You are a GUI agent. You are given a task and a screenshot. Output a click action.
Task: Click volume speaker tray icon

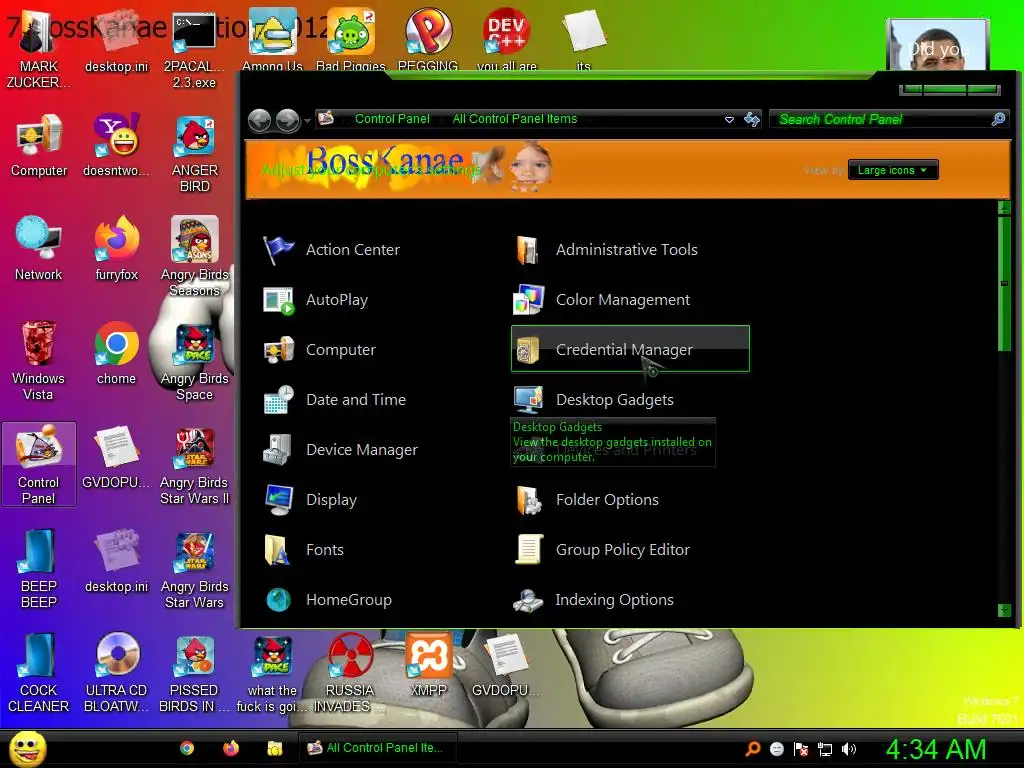848,749
